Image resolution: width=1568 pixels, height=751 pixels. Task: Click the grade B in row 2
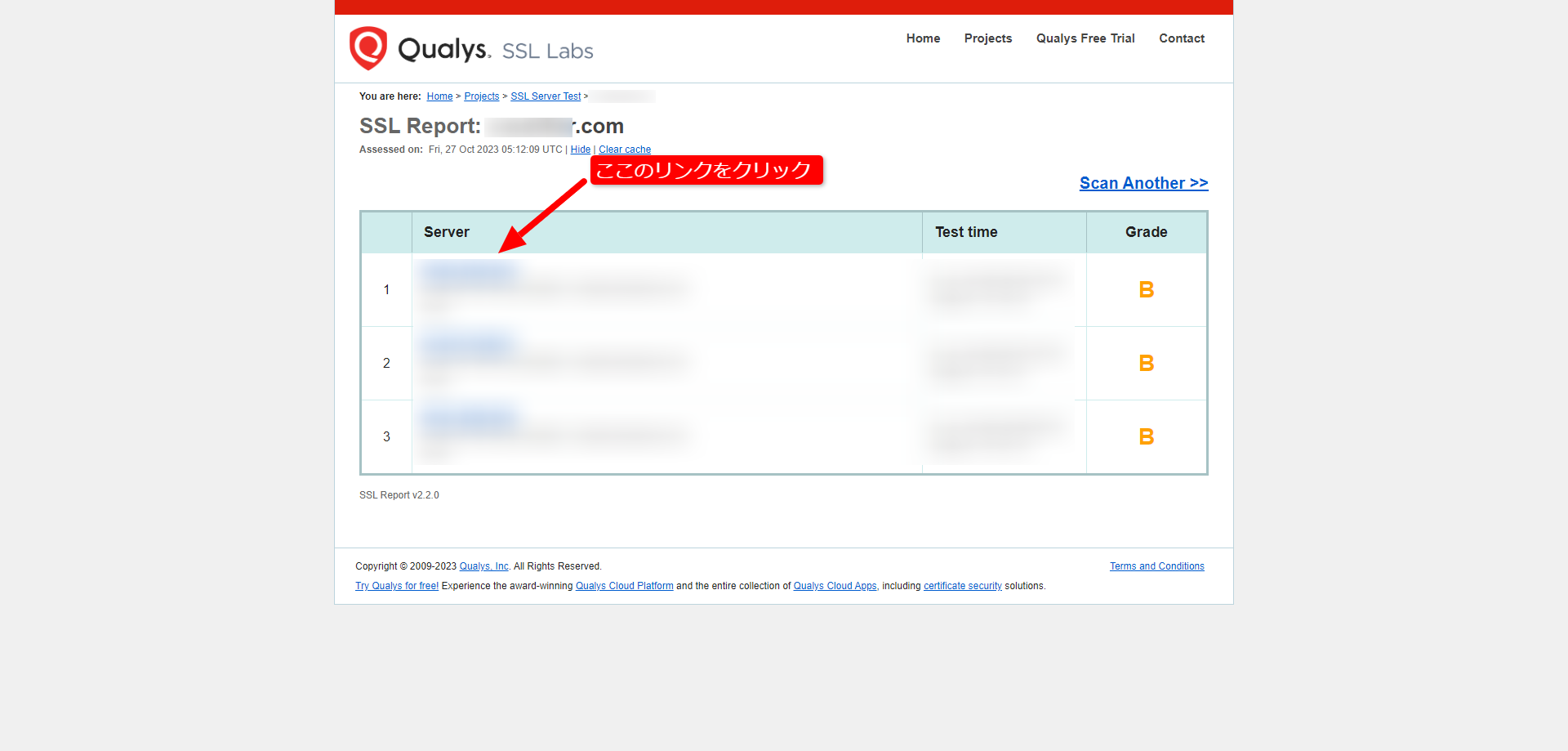[1147, 364]
